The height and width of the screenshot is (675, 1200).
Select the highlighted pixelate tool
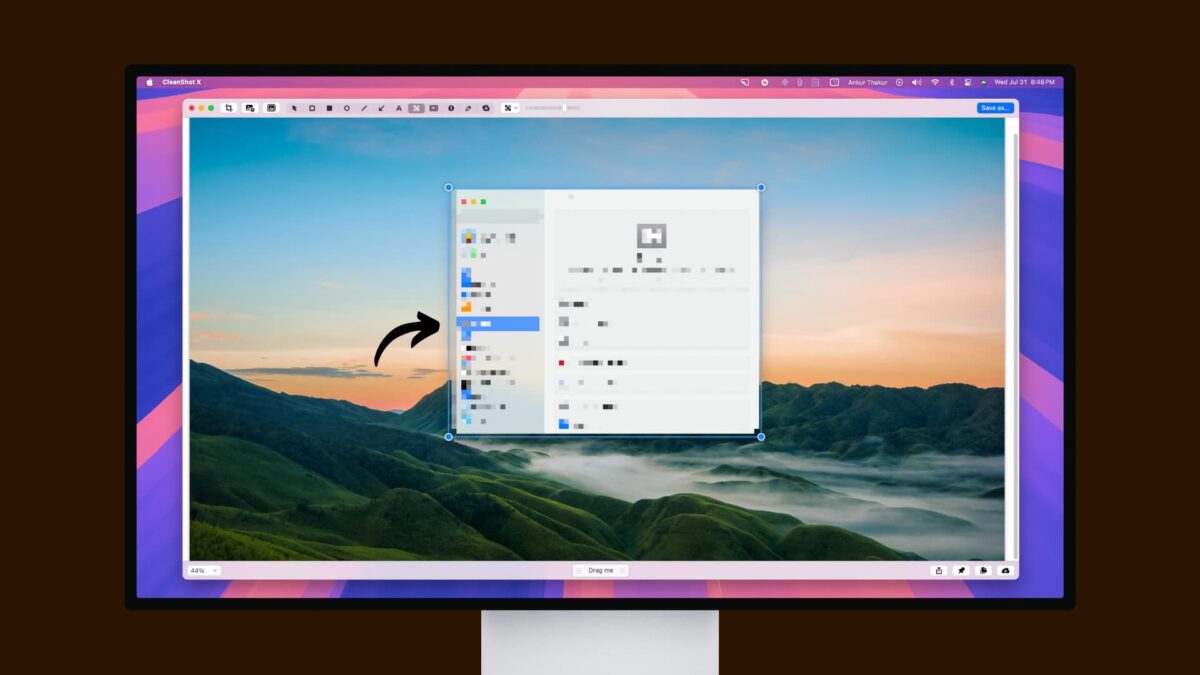coord(416,108)
